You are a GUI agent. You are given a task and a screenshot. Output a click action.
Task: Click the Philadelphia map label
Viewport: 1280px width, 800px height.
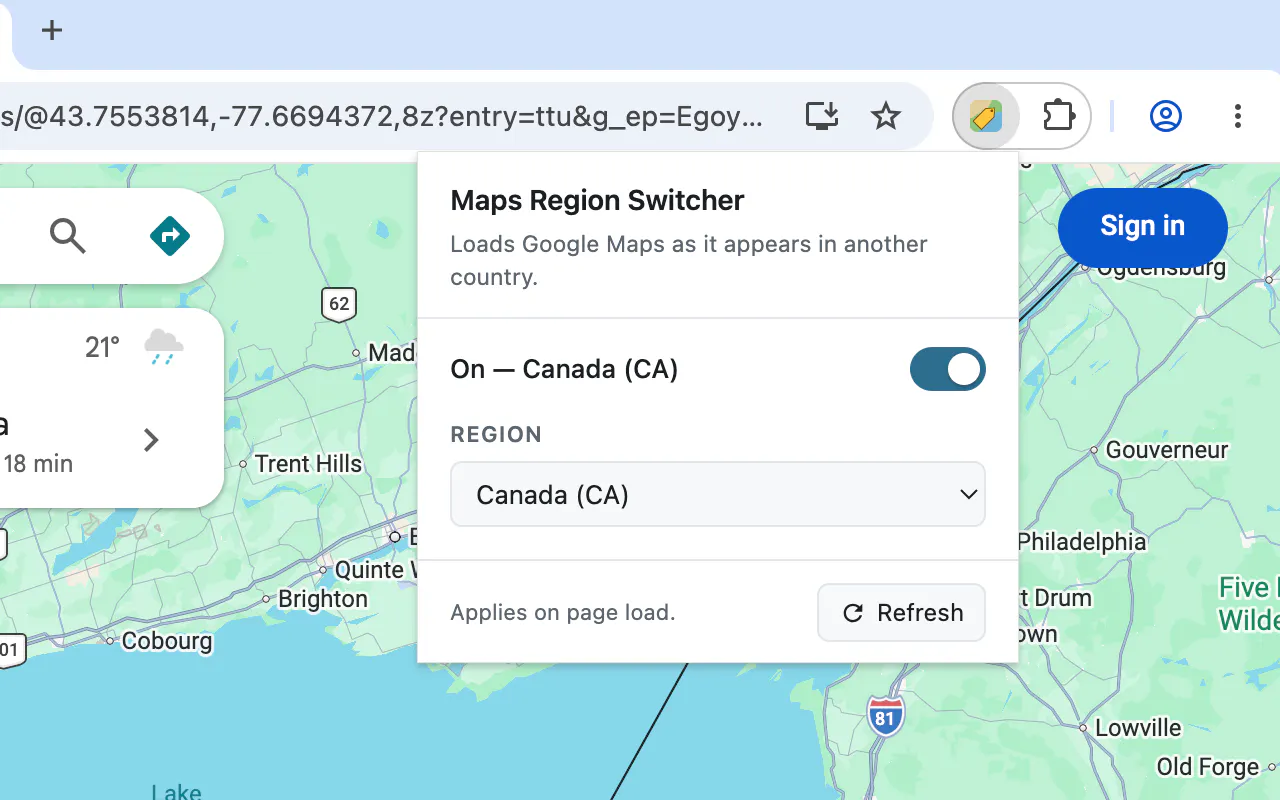click(x=1082, y=542)
